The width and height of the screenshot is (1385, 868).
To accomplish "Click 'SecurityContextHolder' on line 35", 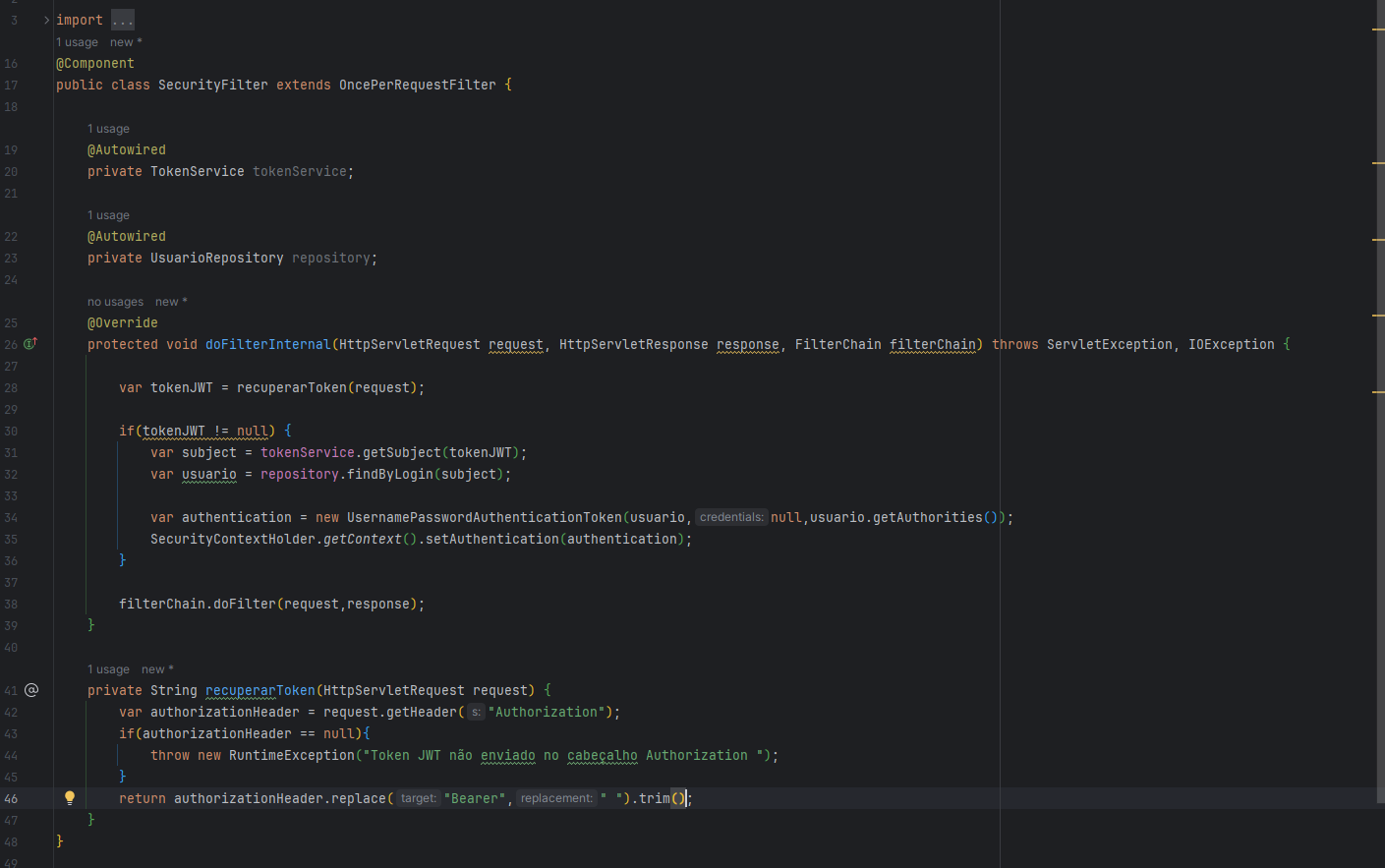I will [x=233, y=539].
